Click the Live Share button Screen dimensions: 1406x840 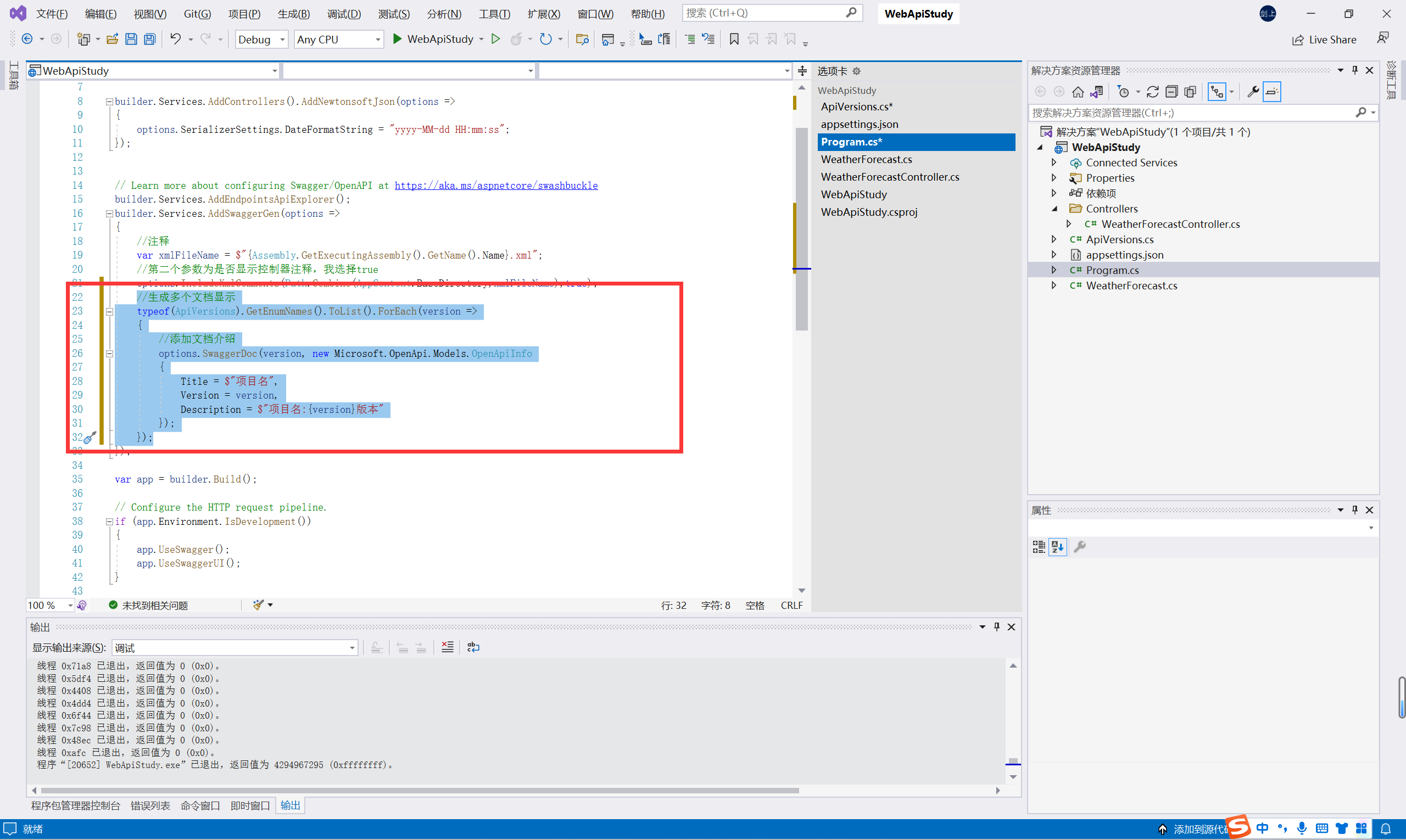[x=1324, y=40]
